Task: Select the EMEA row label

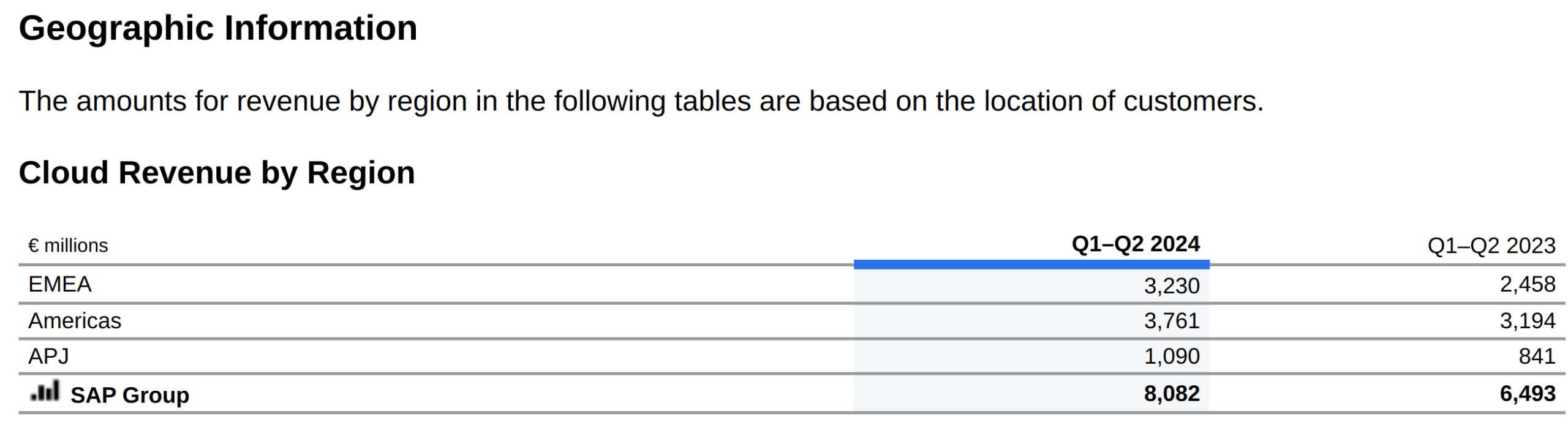Action: pos(60,284)
